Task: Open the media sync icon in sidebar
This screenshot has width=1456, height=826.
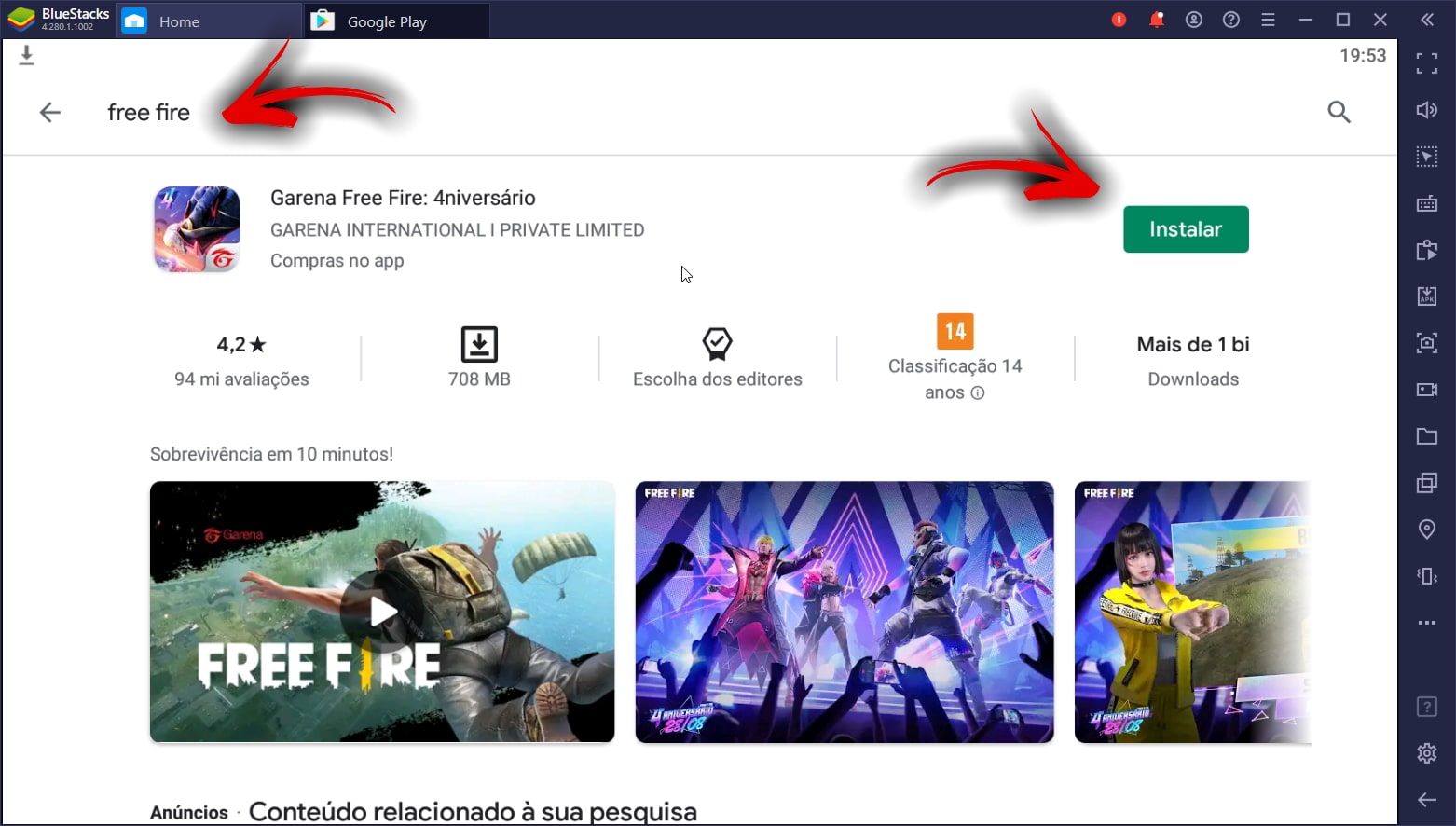Action: tap(1427, 250)
